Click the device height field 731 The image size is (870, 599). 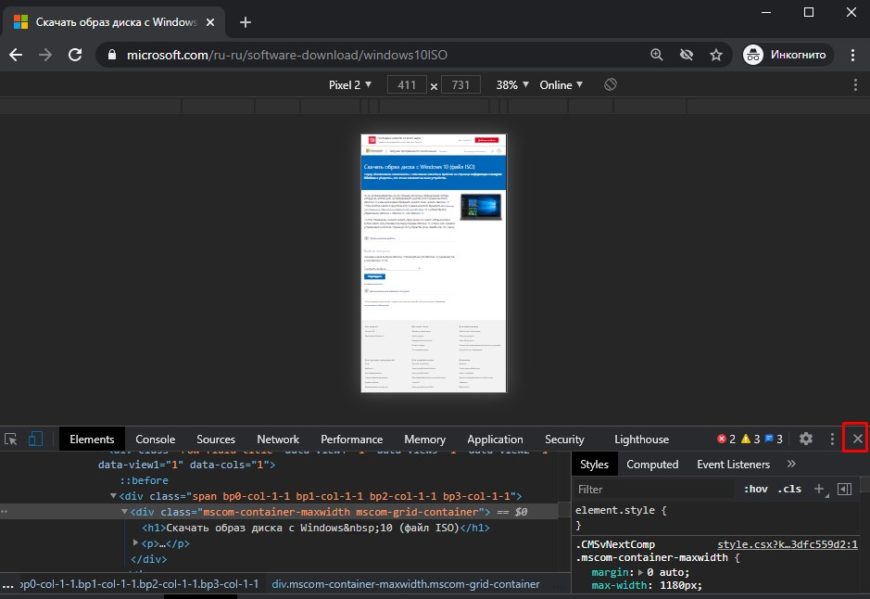coord(461,85)
